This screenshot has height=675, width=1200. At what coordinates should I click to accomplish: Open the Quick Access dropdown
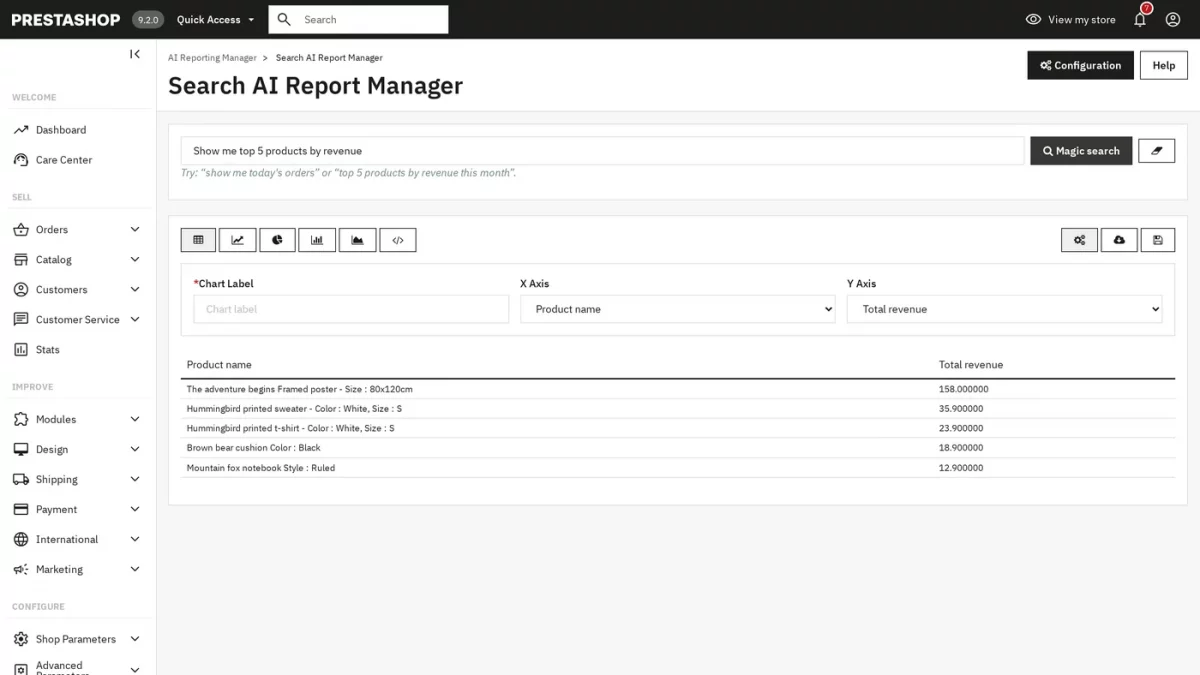pos(215,19)
